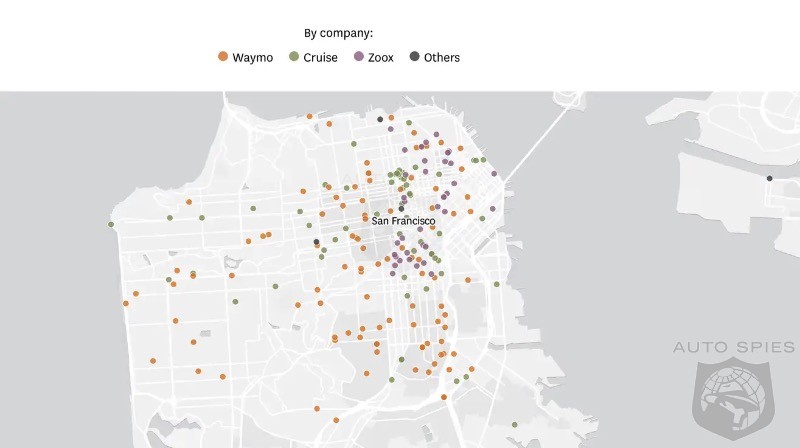Screen dimensions: 800x448
Task: Click the San Francisco map label
Action: coord(404,220)
